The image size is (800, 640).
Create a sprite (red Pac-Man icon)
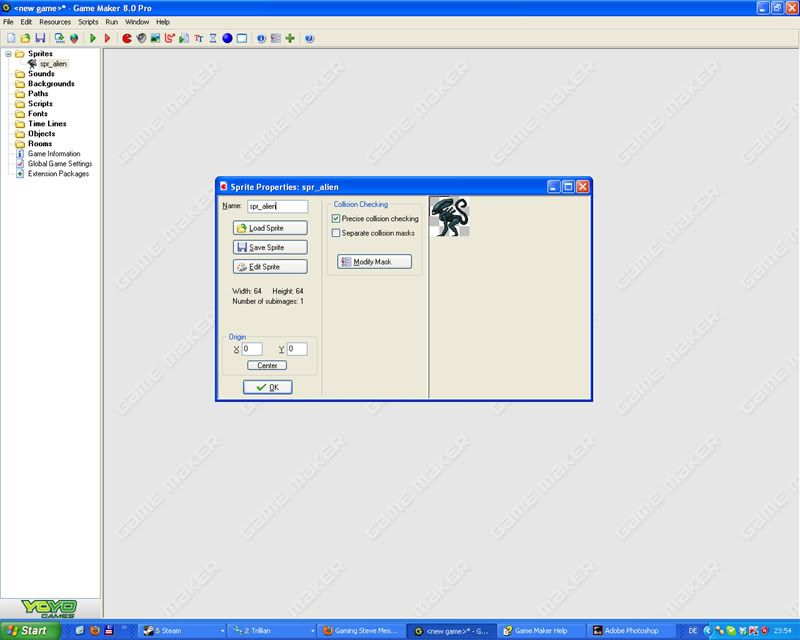127,38
